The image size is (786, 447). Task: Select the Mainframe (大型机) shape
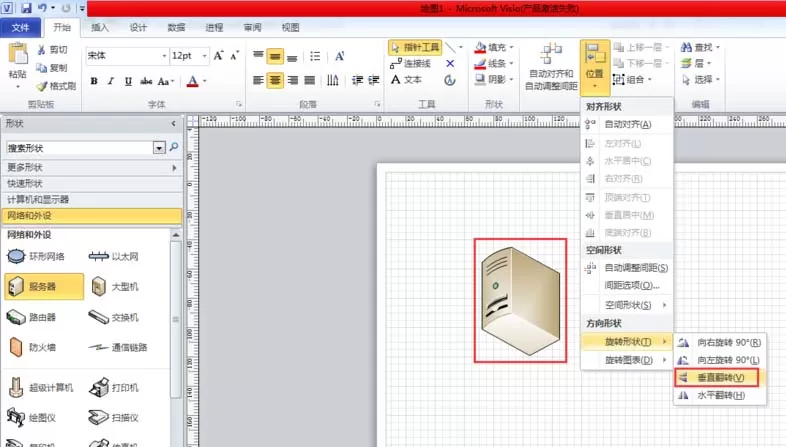[x=114, y=287]
